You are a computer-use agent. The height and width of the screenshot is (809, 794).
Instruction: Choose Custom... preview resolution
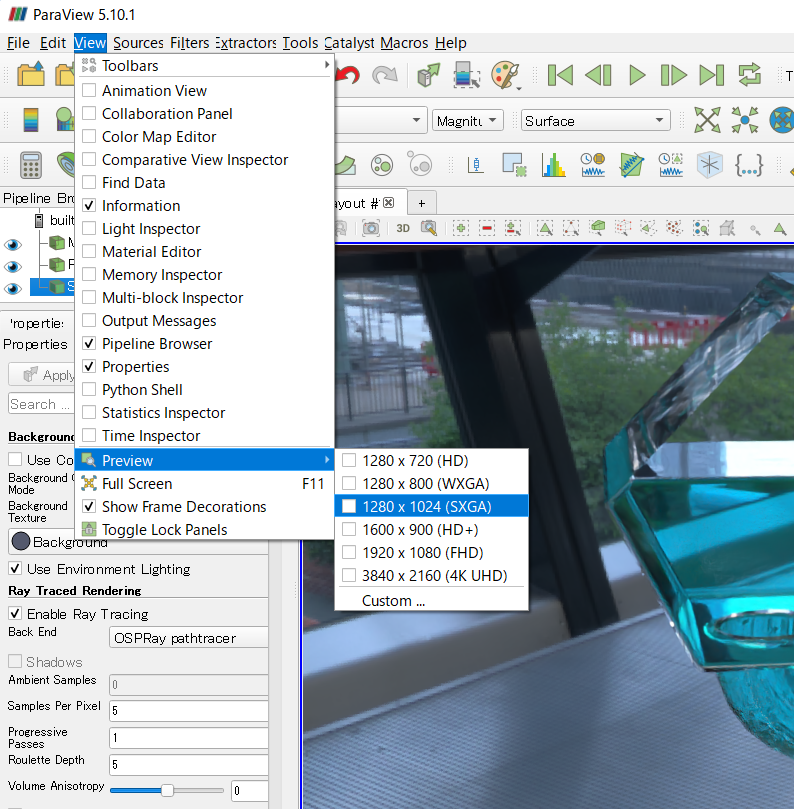click(x=393, y=601)
